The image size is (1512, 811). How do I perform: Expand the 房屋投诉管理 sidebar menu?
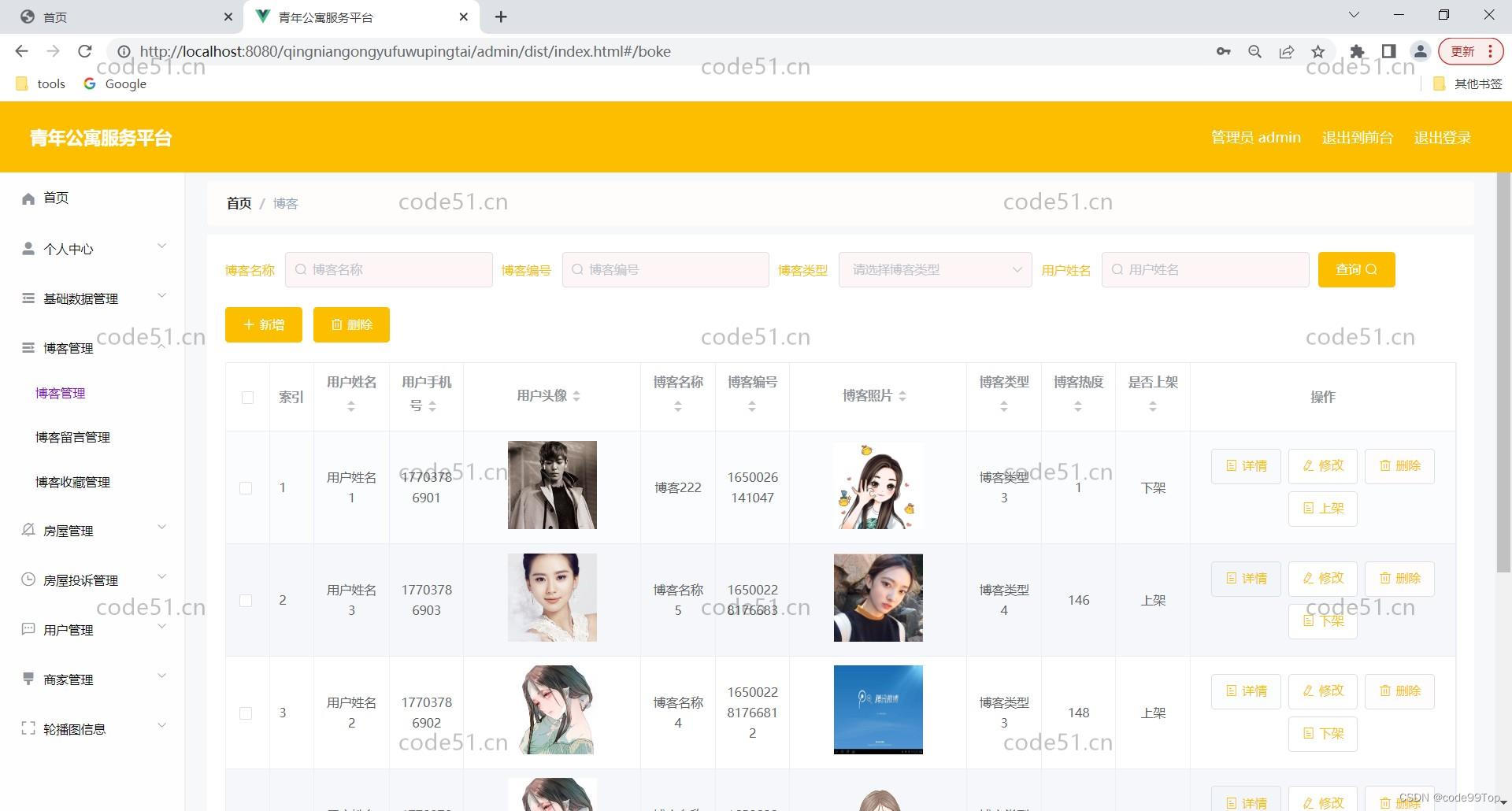(x=93, y=580)
